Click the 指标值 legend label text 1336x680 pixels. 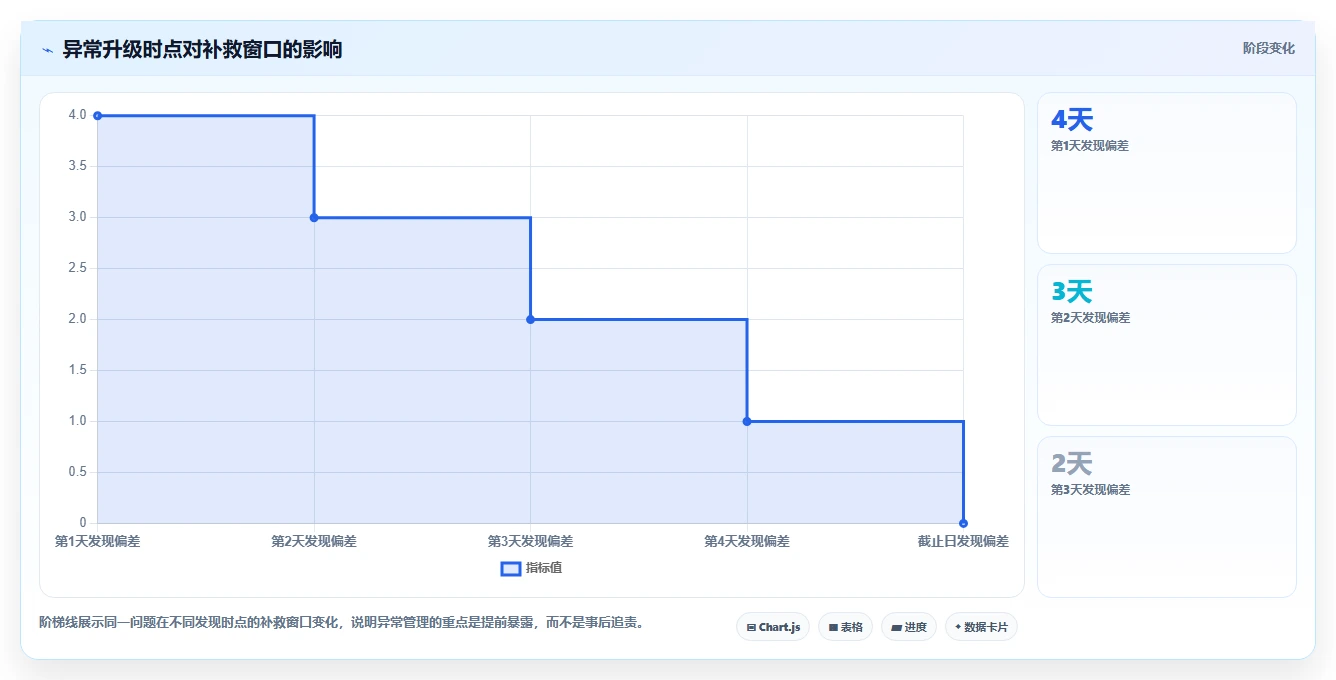[x=544, y=568]
